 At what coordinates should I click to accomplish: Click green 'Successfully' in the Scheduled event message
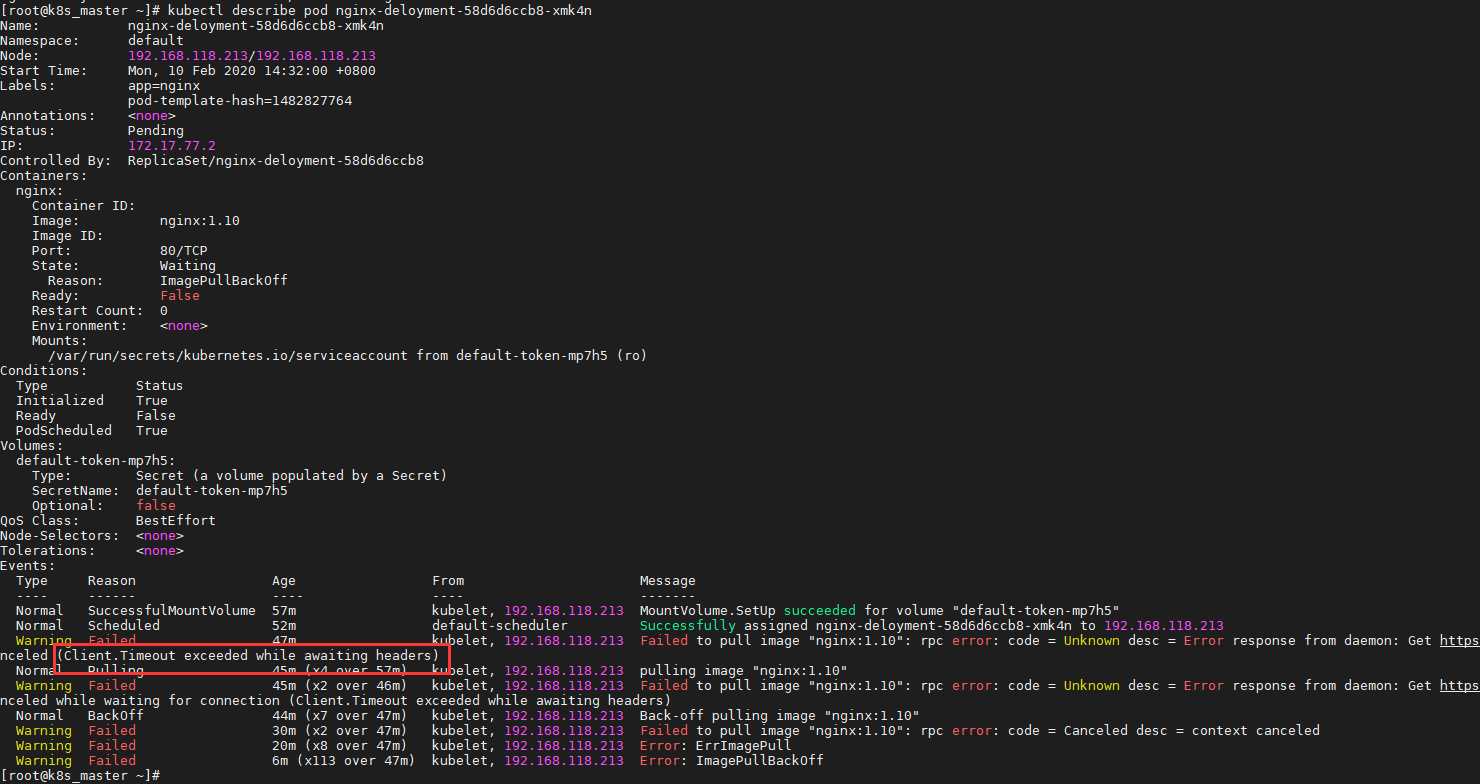[x=688, y=625]
